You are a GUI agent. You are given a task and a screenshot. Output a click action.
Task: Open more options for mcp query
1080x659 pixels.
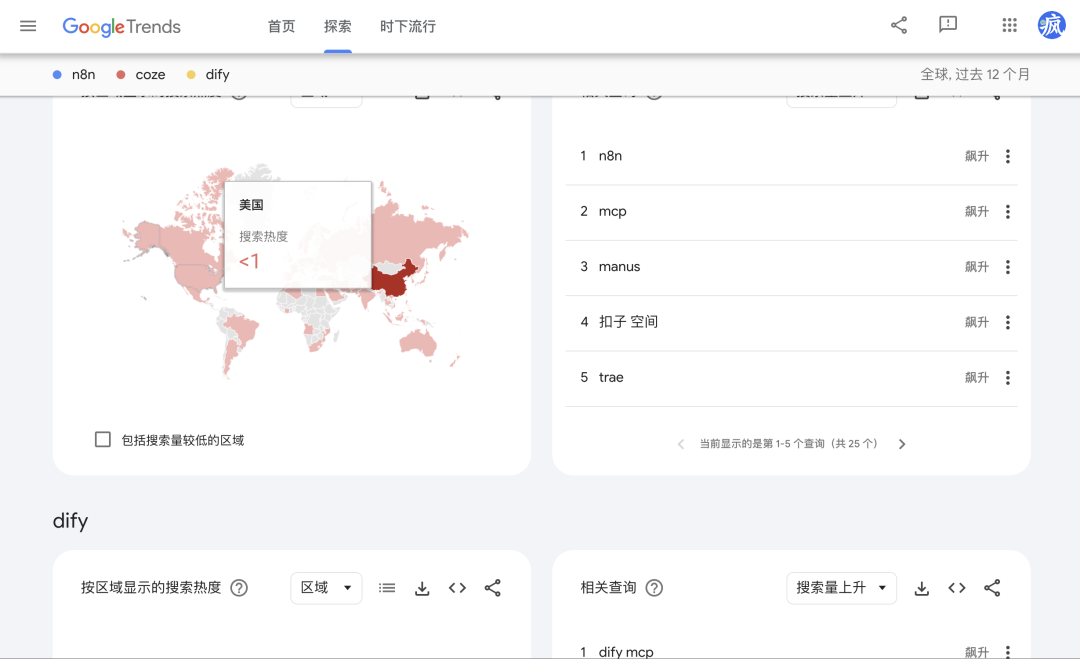(x=1008, y=212)
